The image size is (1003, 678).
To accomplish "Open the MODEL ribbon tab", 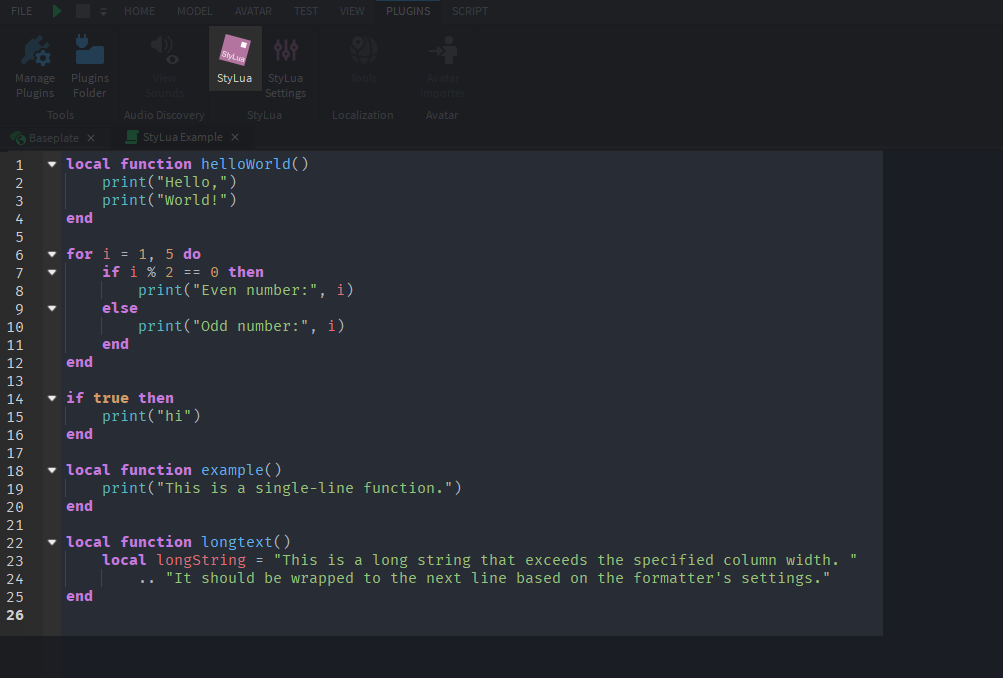I will [x=194, y=11].
